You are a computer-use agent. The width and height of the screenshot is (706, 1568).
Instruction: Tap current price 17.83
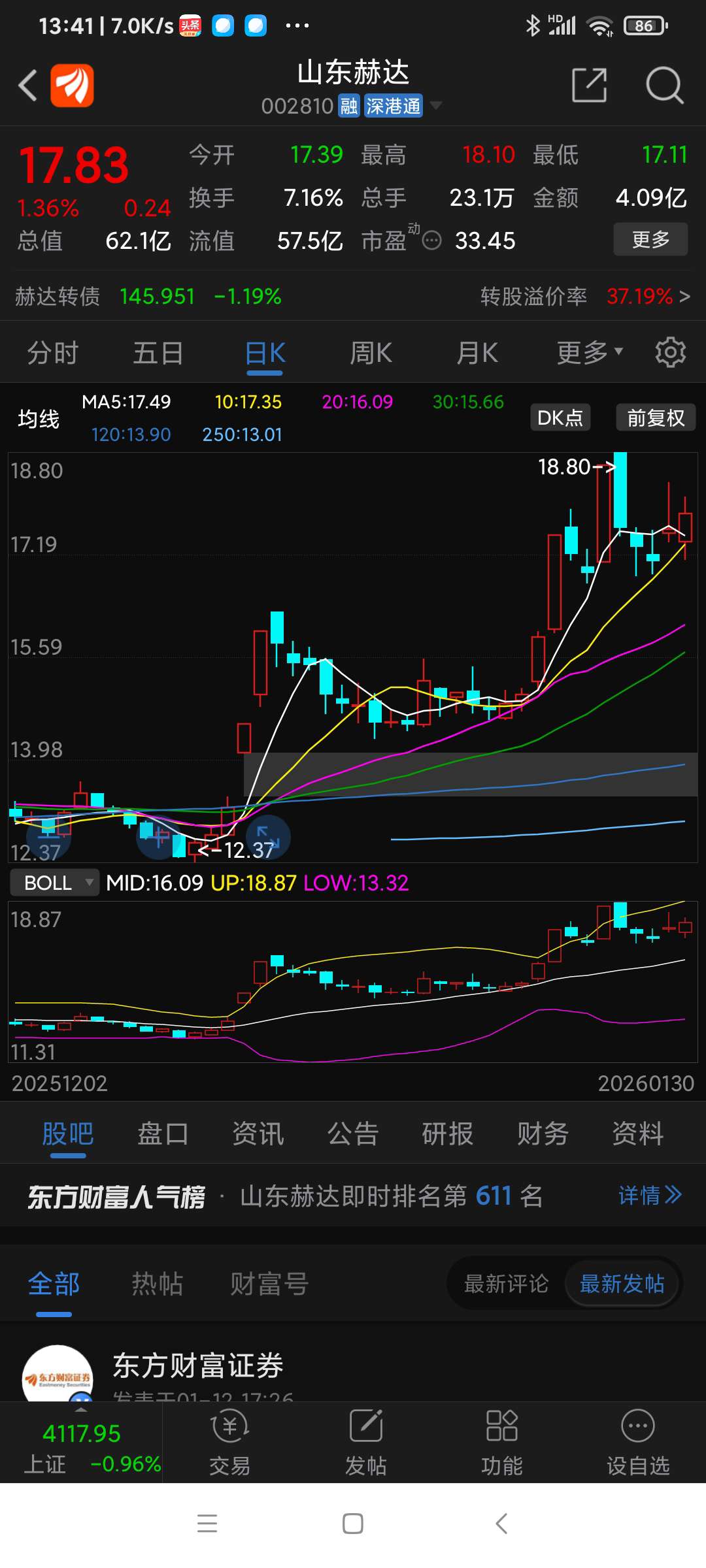(x=74, y=165)
